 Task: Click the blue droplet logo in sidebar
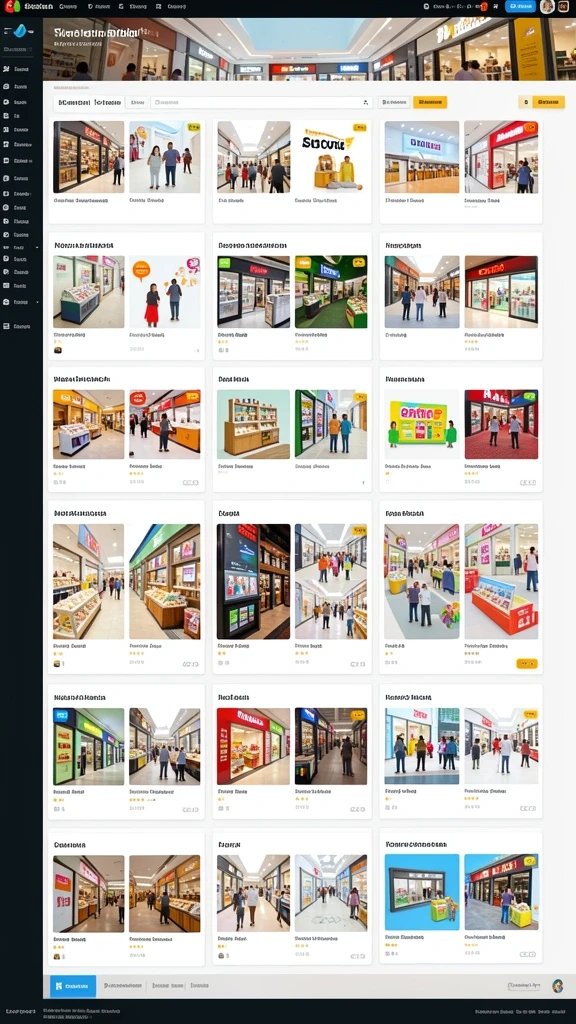click(x=19, y=30)
